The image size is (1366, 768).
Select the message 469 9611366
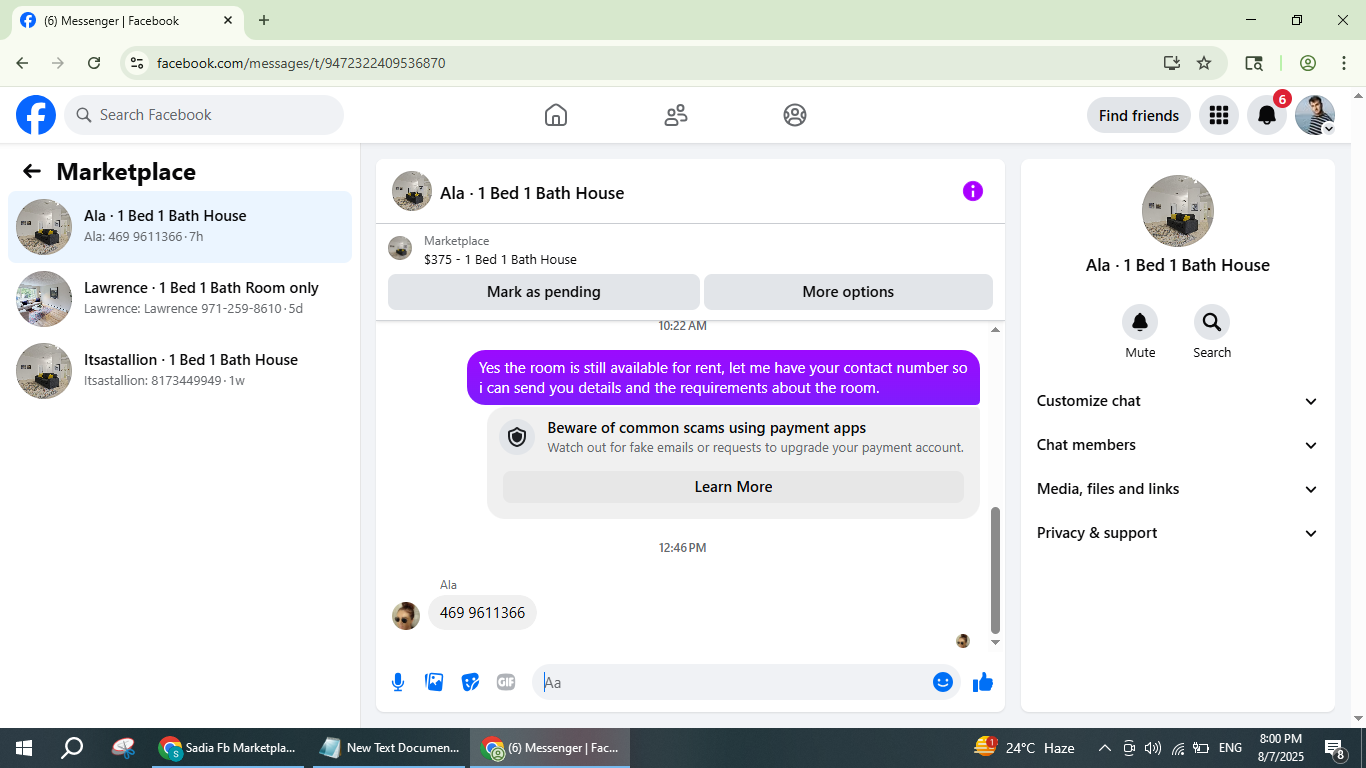482,613
